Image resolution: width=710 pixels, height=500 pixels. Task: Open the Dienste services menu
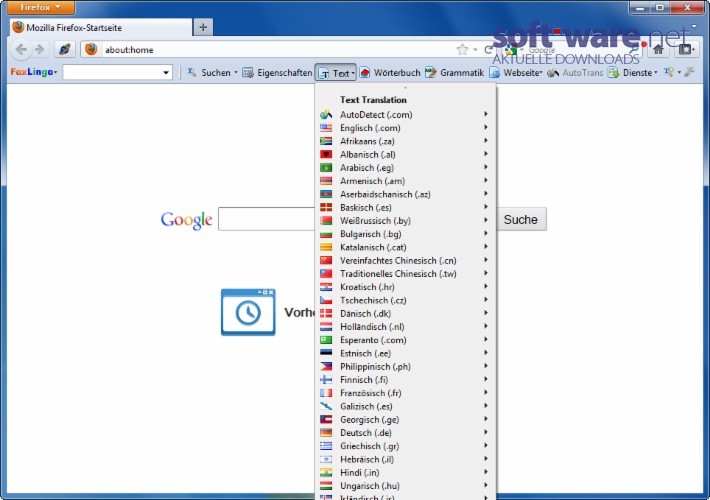pyautogui.click(x=633, y=72)
